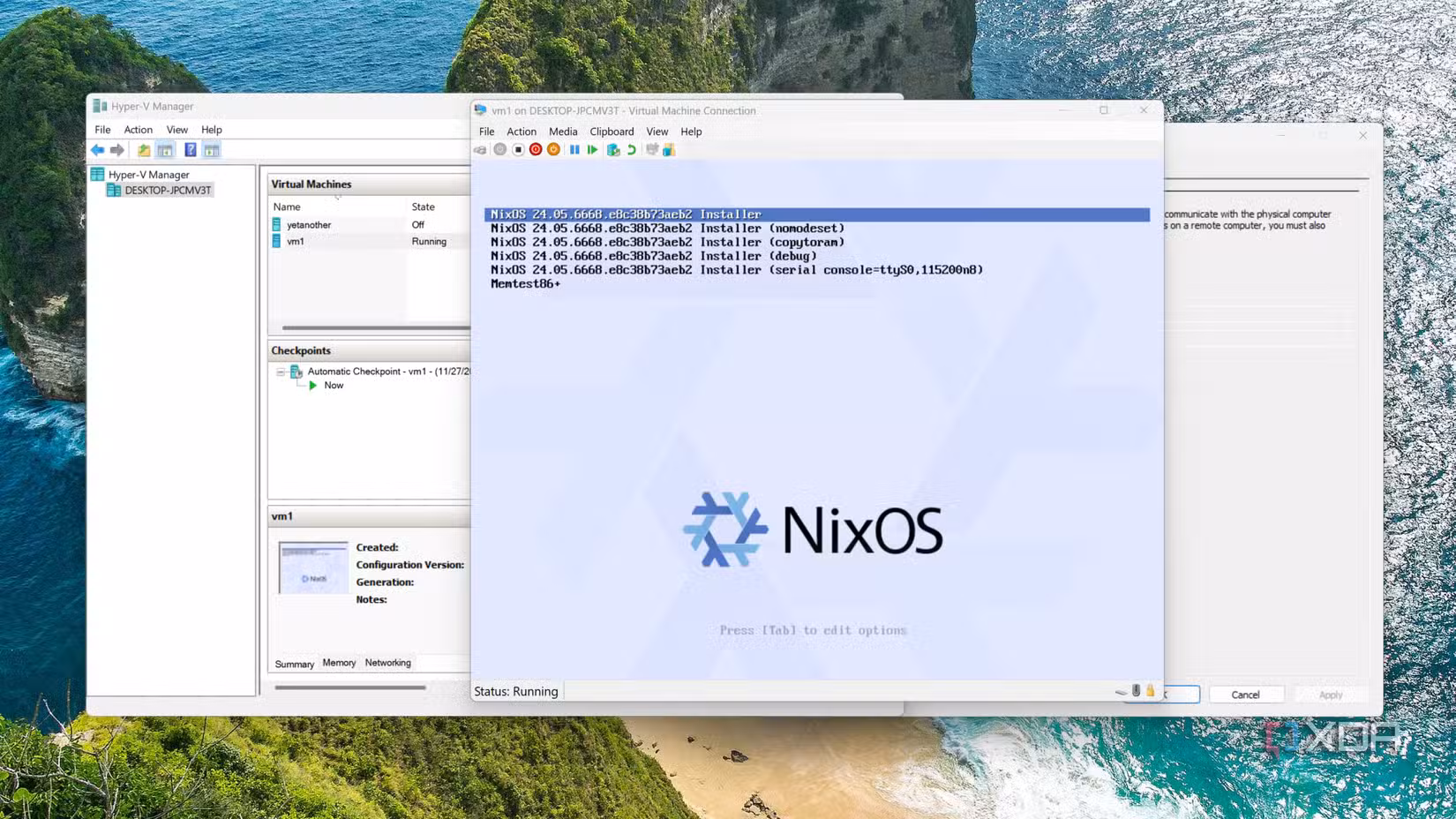This screenshot has height=819, width=1456.
Task: Switch to the Memory tab
Action: coord(339,663)
